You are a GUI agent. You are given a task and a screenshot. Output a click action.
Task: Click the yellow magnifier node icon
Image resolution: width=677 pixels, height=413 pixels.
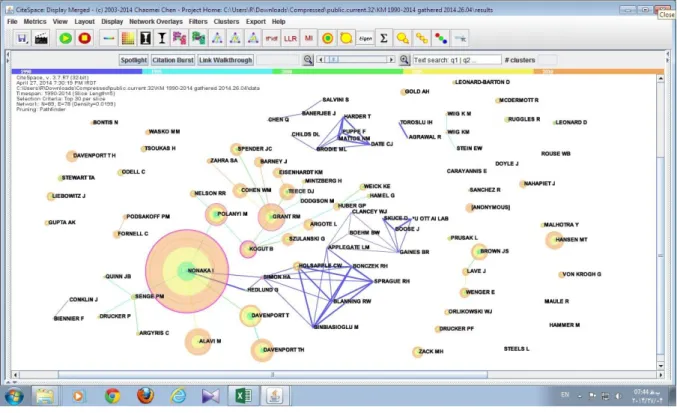pyautogui.click(x=403, y=38)
